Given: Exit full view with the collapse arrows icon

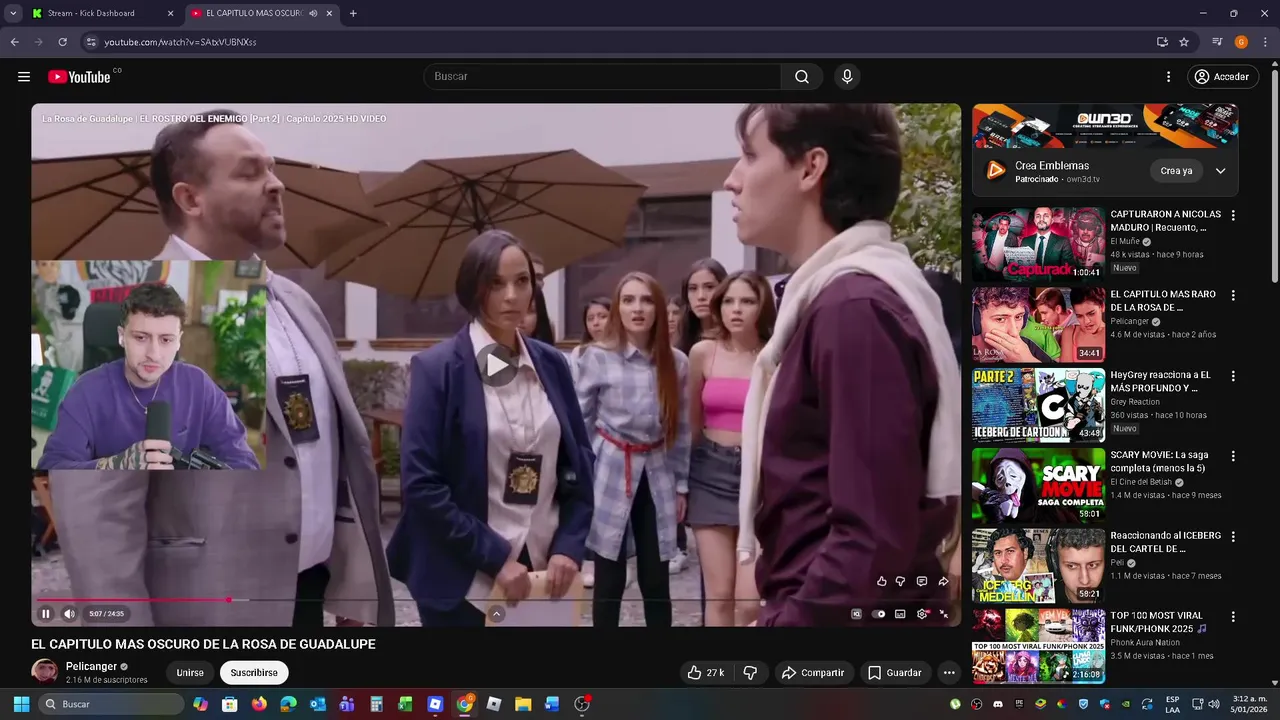Looking at the screenshot, I should pyautogui.click(x=944, y=614).
